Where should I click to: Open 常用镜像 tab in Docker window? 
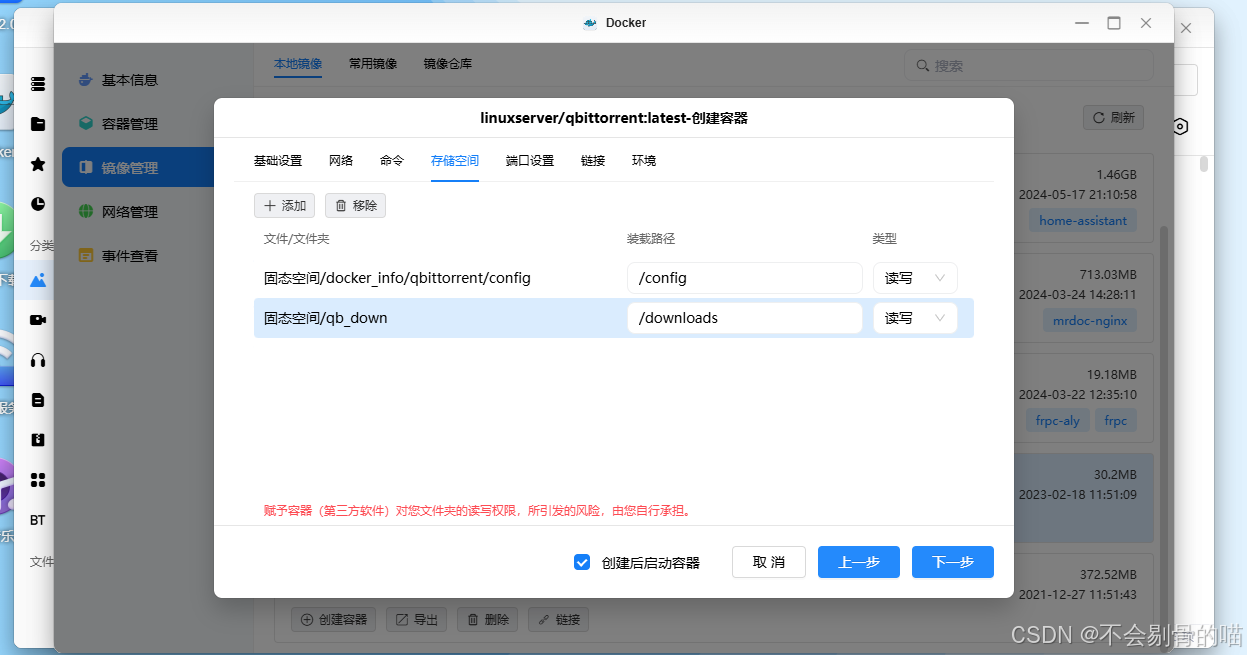(373, 64)
